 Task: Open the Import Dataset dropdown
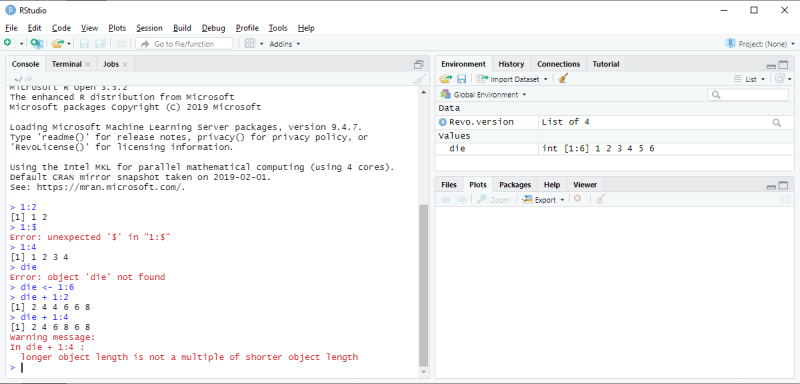point(512,79)
